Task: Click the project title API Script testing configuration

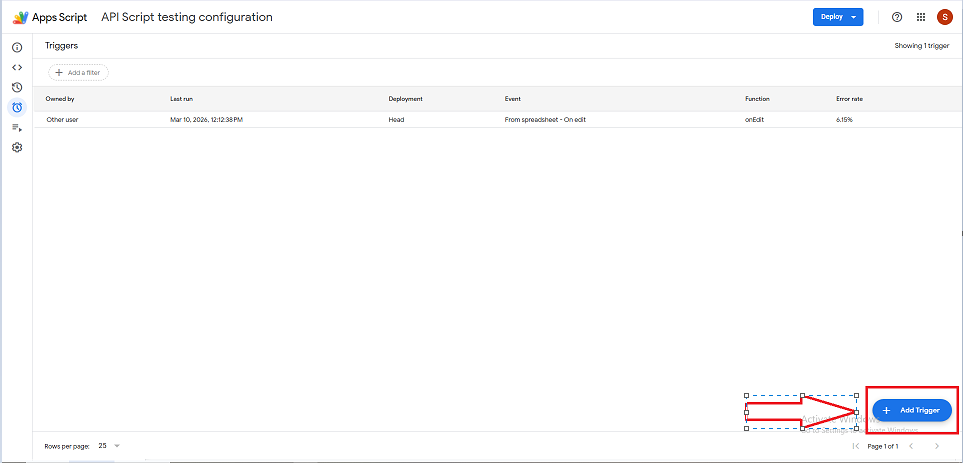Action: [186, 17]
